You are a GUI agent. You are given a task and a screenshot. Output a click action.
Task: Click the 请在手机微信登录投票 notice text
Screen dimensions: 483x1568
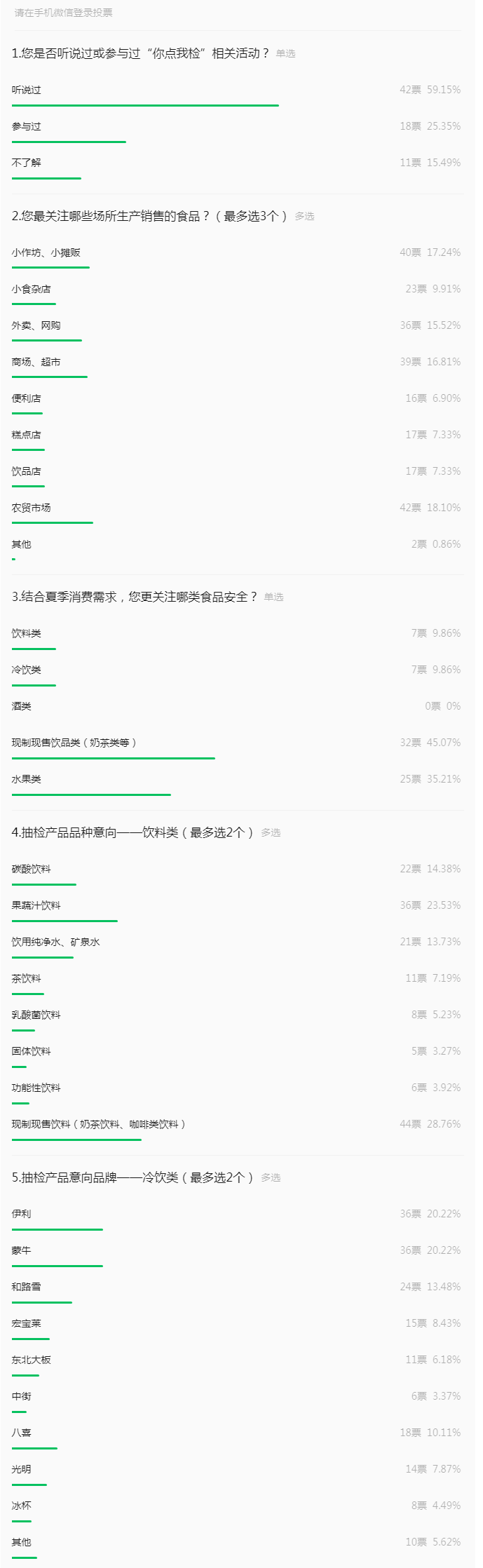[64, 13]
